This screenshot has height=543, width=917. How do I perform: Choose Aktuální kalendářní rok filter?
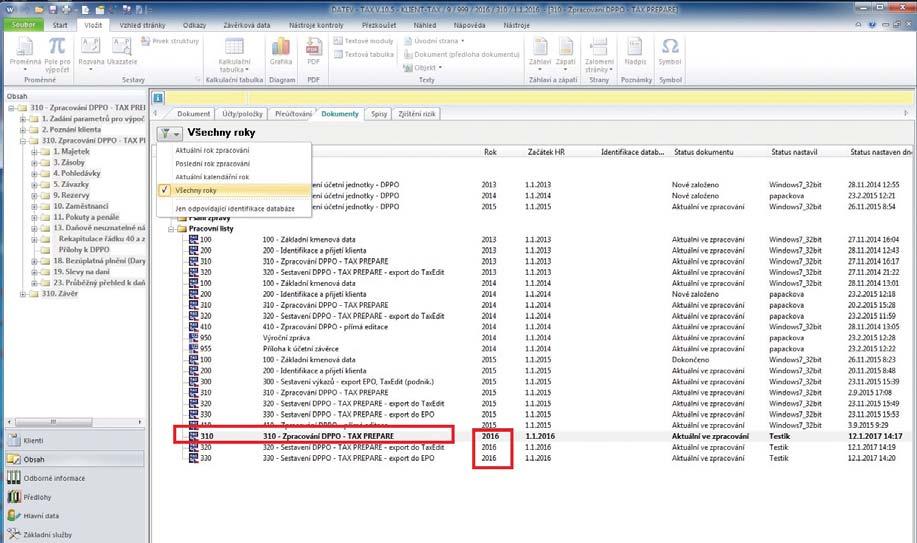coord(212,177)
